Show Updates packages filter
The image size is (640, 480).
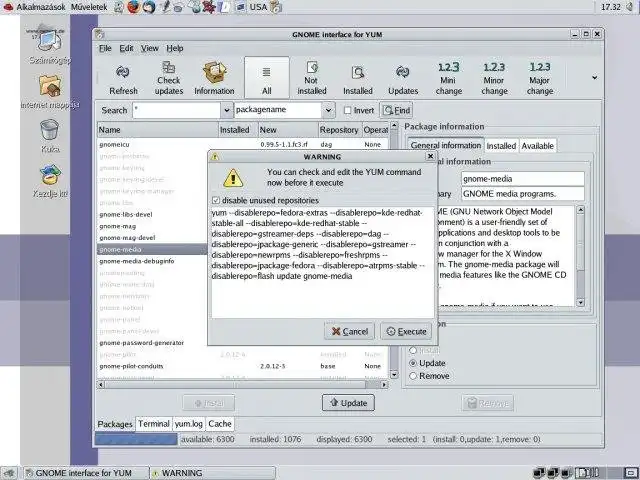(x=403, y=80)
